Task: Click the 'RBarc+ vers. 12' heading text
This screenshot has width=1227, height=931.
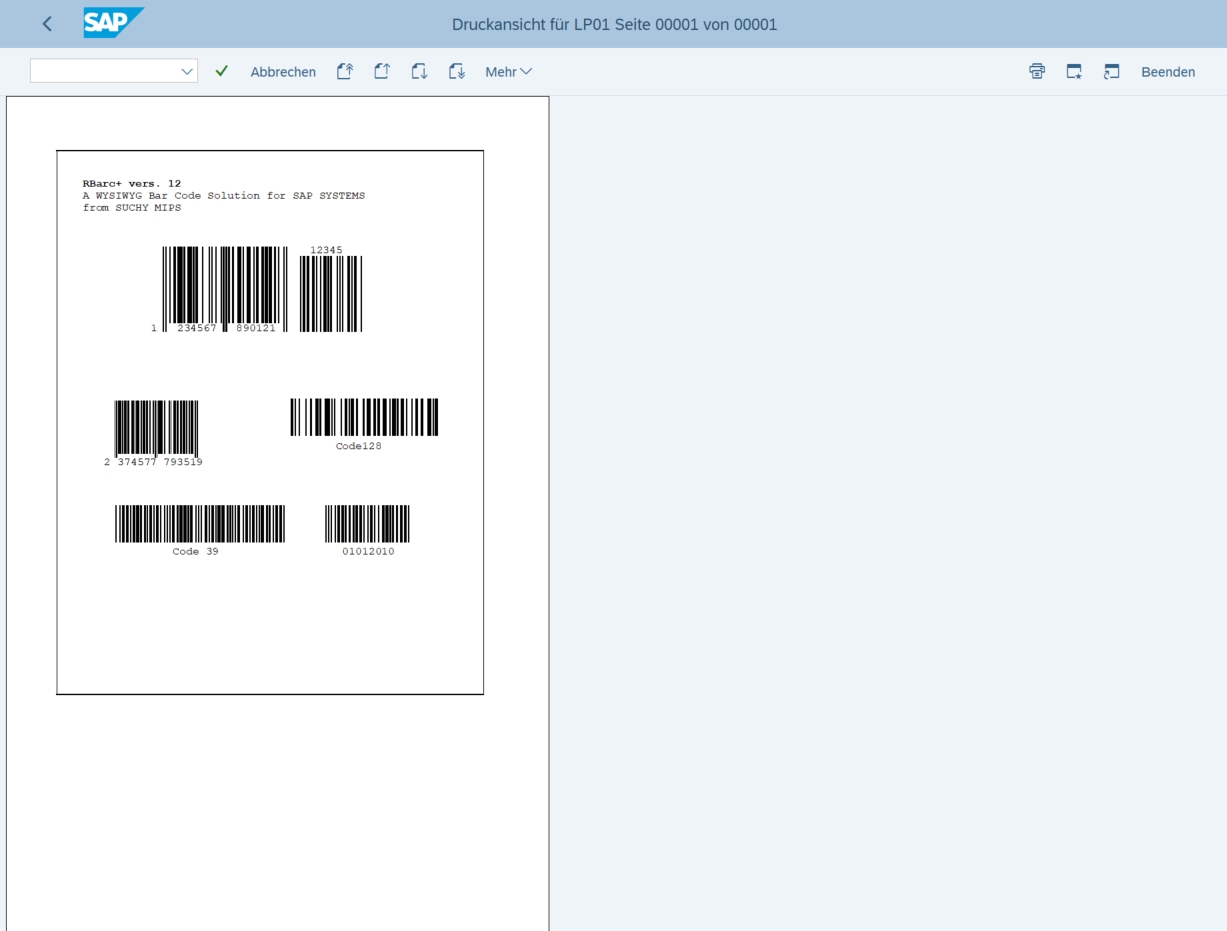Action: [132, 184]
